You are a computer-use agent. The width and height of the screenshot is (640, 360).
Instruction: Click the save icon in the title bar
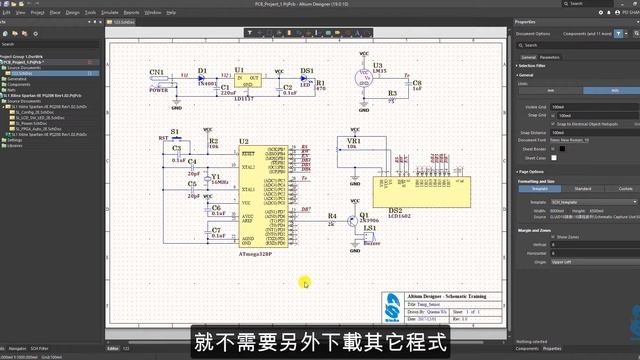tap(6, 4)
